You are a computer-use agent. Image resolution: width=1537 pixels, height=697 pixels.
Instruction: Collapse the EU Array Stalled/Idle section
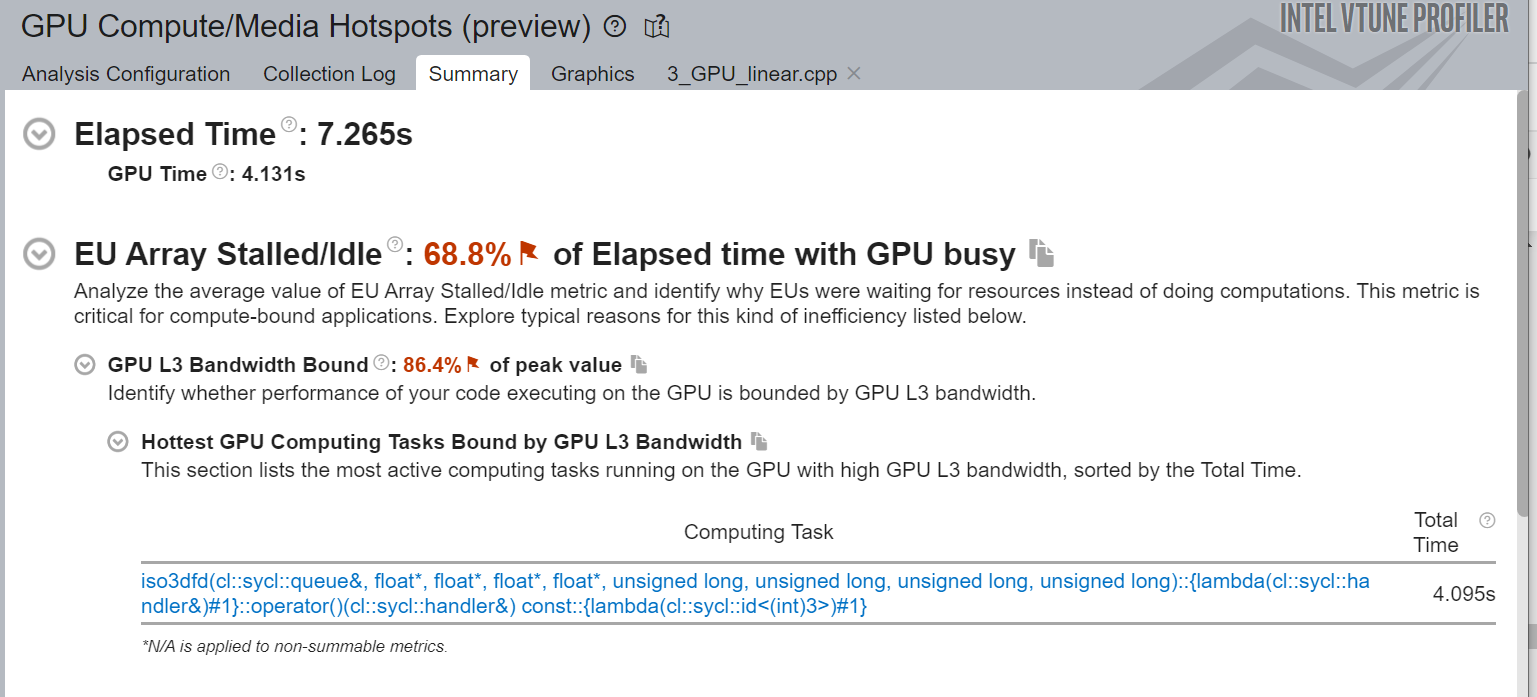(39, 254)
